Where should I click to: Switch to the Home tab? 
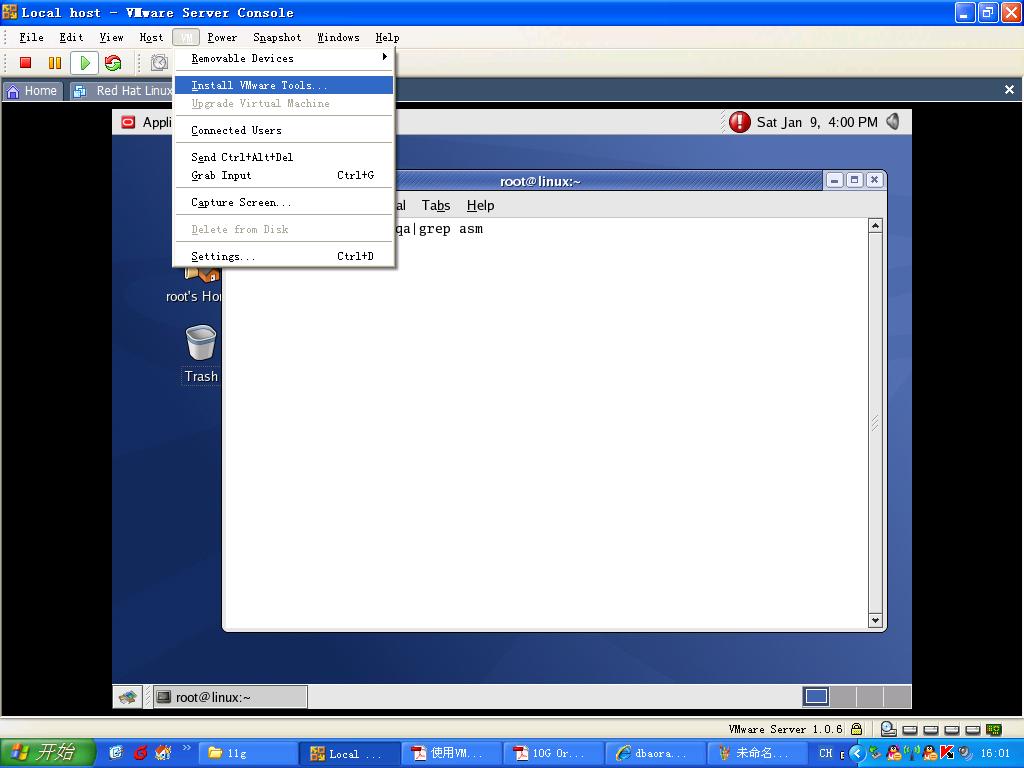coord(32,91)
